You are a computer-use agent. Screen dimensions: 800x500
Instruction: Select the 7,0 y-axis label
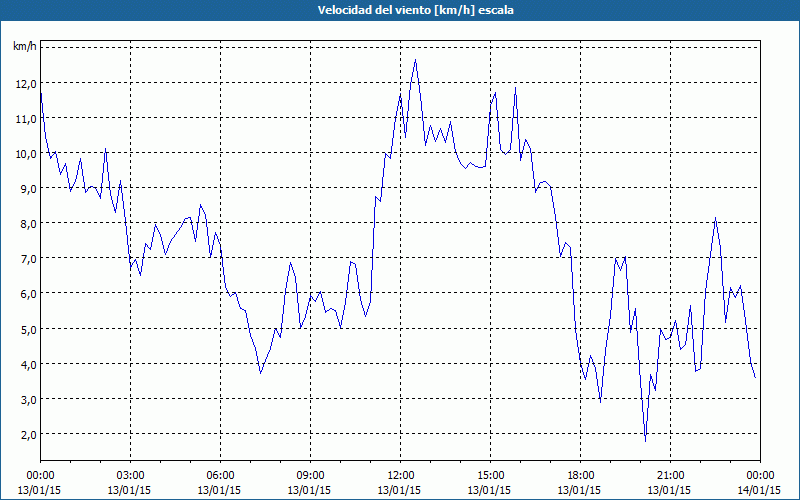(x=30, y=259)
